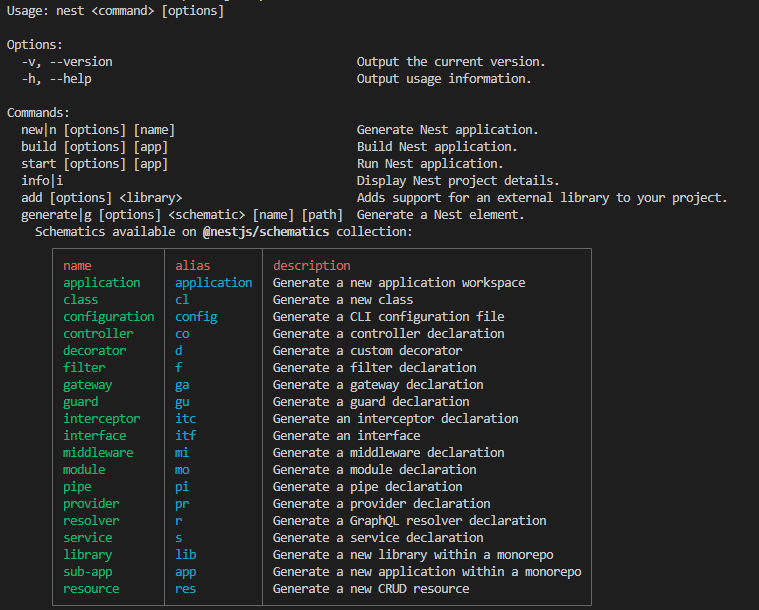The width and height of the screenshot is (759, 610).
Task: Select the '-v, --version' option text
Action: point(67,62)
